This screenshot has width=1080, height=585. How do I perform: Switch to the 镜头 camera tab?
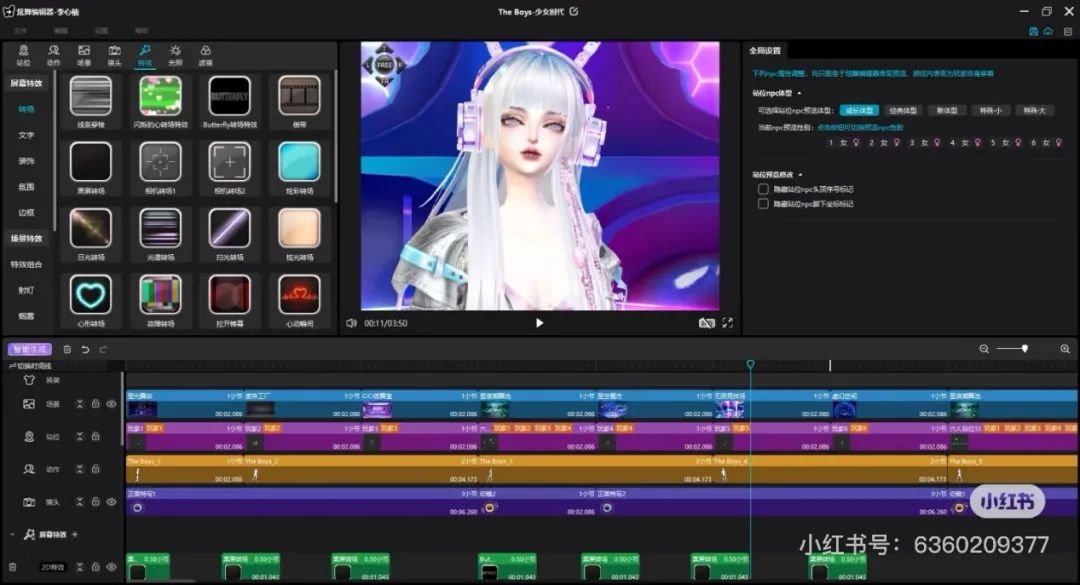click(115, 54)
